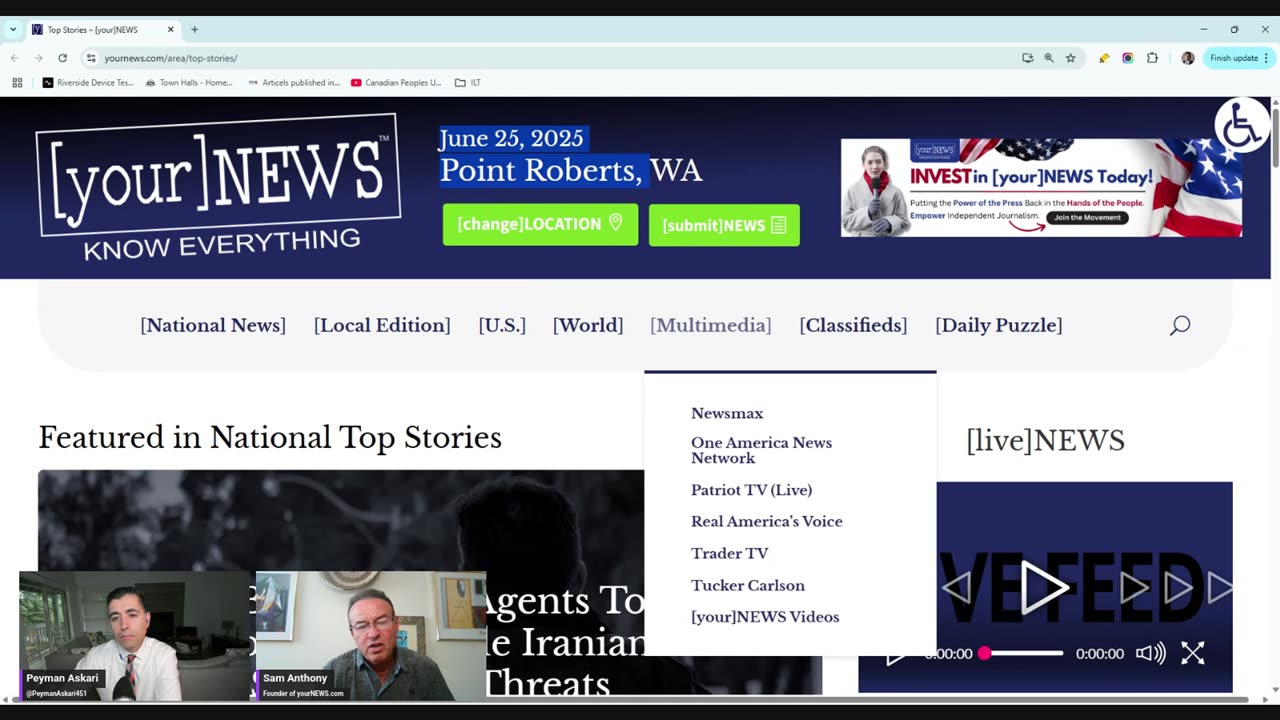This screenshot has height=720, width=1280.
Task: Click Join the Movement in banner
Action: click(x=1088, y=217)
